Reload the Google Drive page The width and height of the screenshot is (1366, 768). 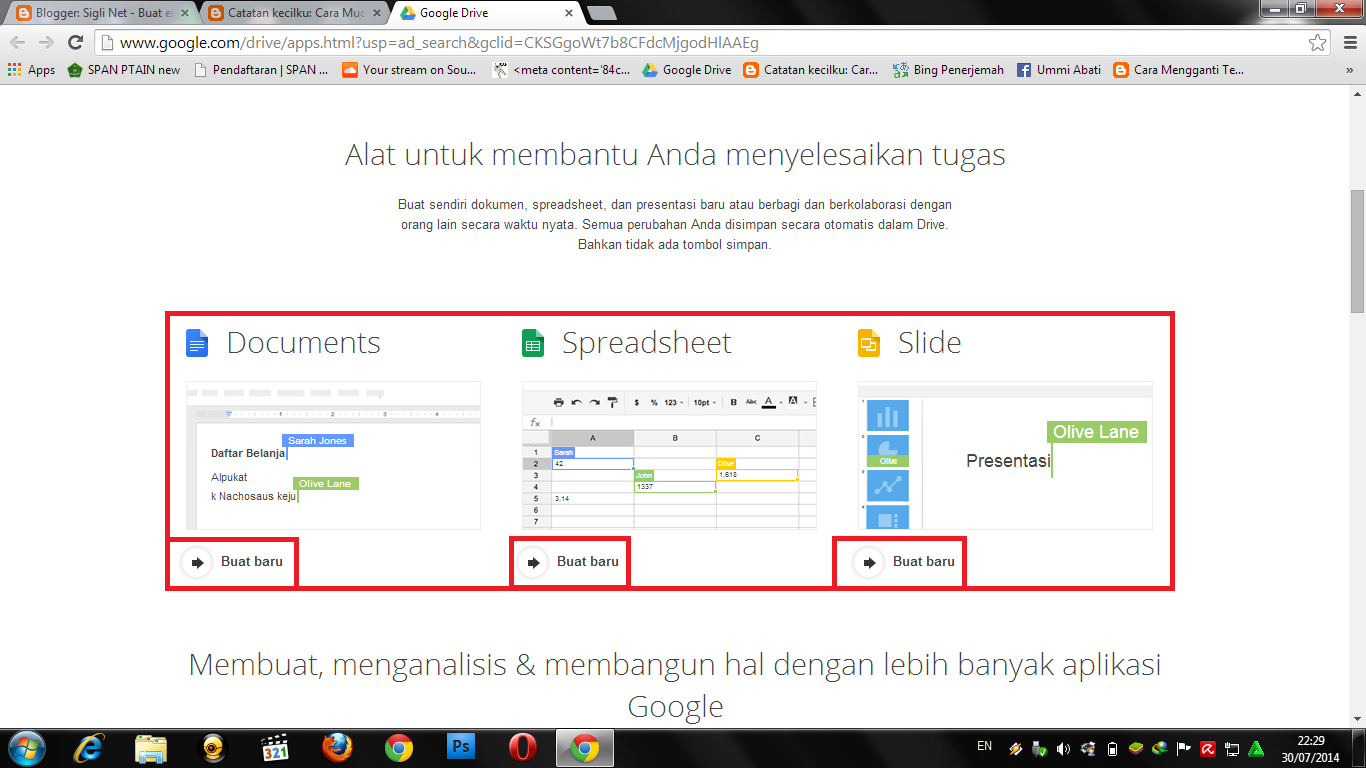click(75, 42)
